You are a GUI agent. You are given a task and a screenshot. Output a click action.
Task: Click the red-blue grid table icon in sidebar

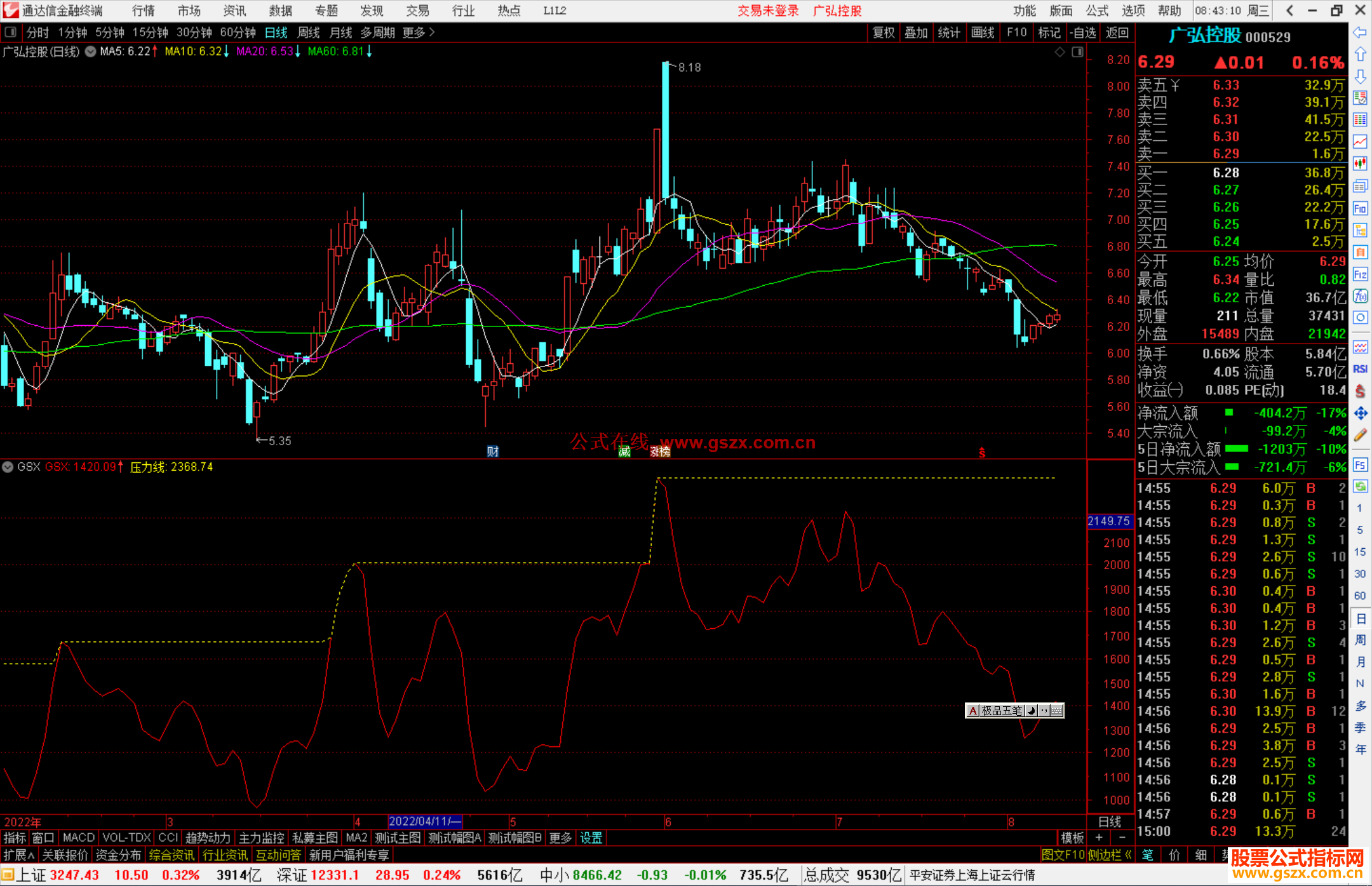(1360, 120)
